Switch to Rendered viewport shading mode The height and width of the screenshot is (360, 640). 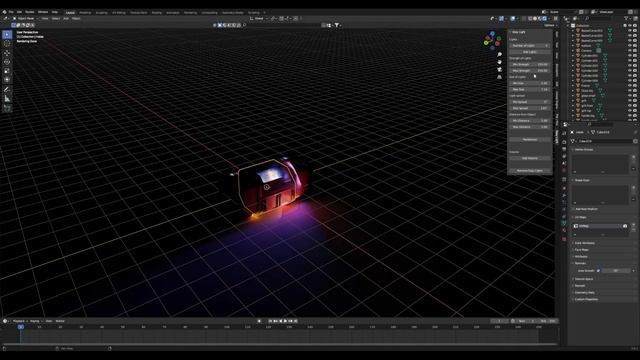pyautogui.click(x=544, y=18)
